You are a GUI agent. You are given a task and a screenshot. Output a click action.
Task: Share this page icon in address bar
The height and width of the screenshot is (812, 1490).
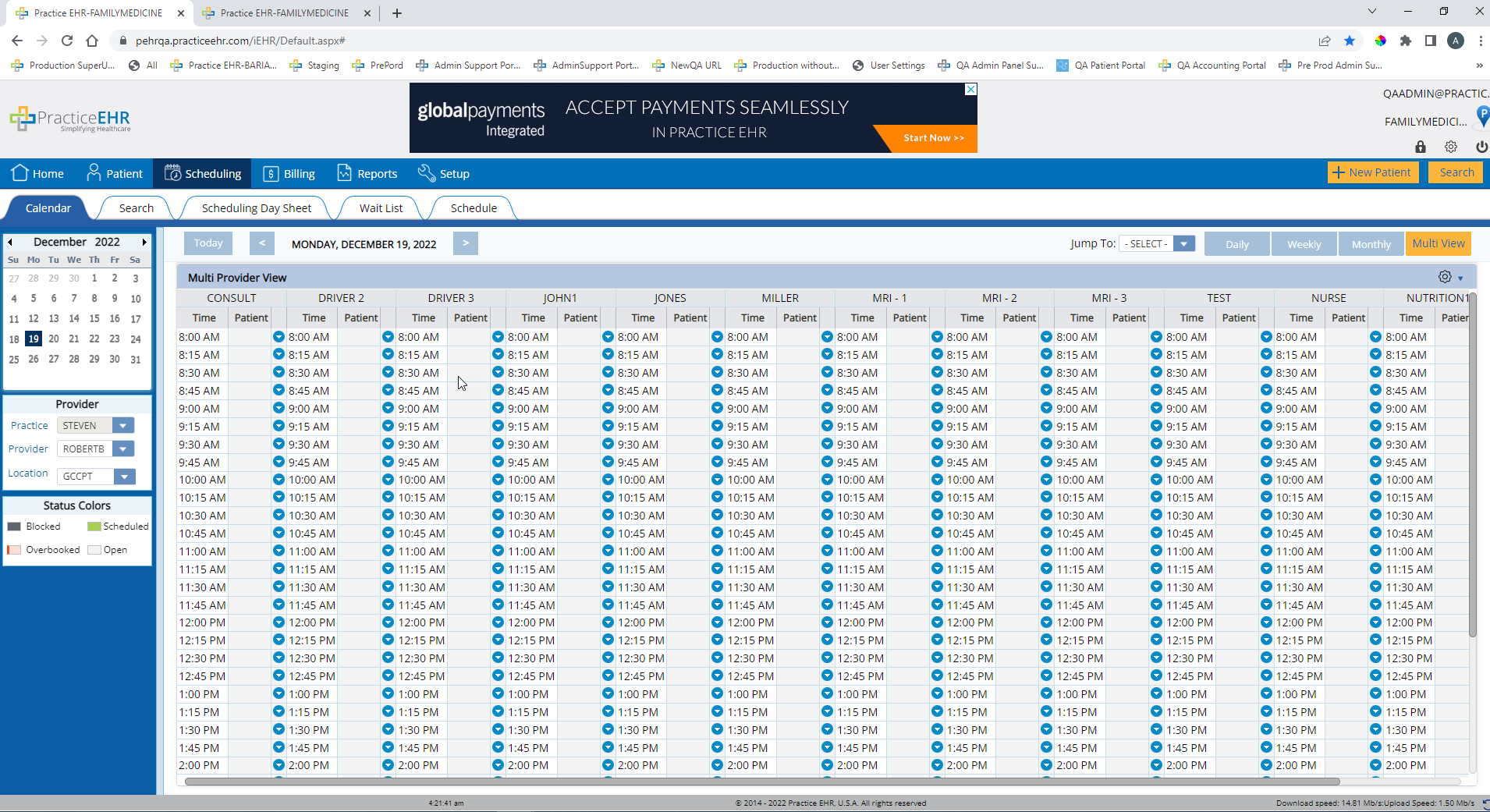pos(1325,41)
